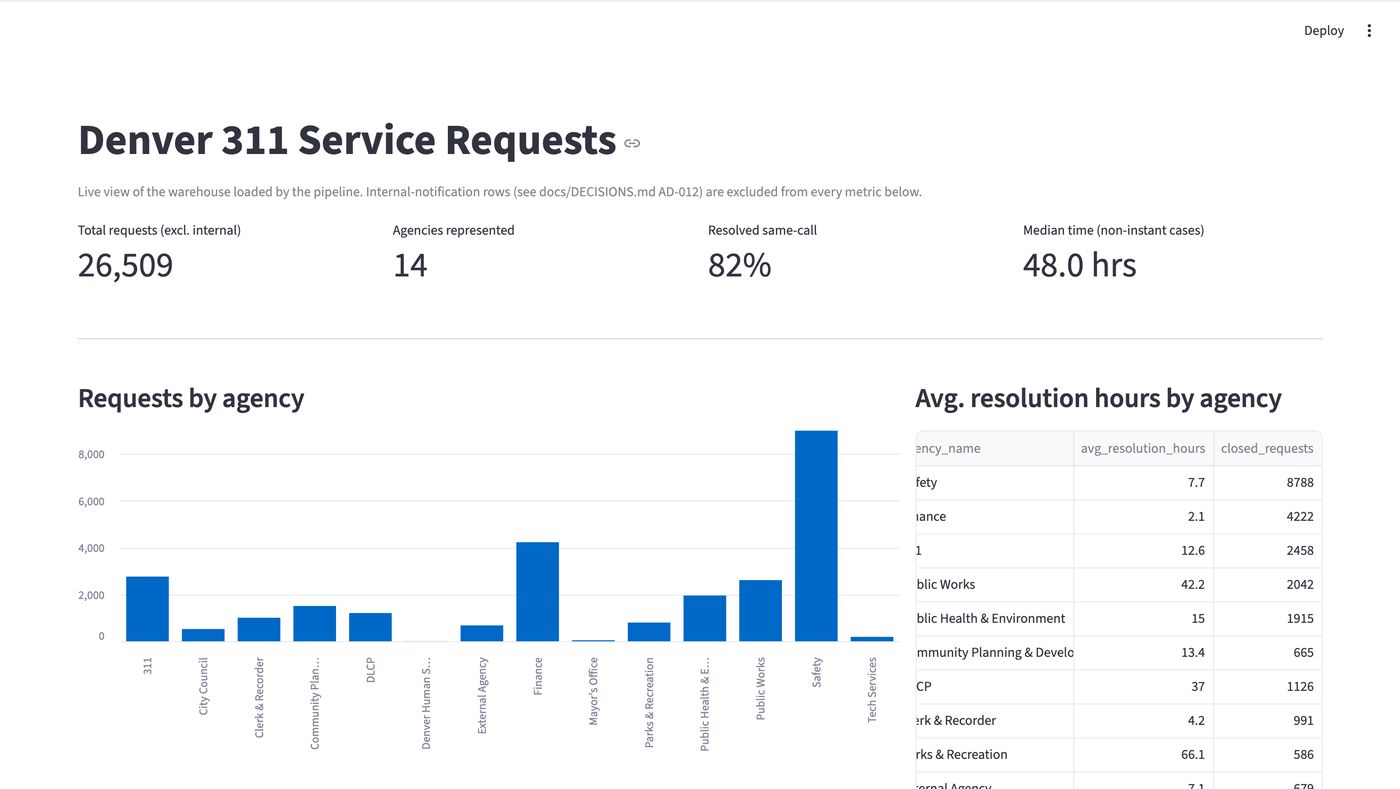Click the Finance bar in chart
The image size is (1400, 789).
point(537,592)
